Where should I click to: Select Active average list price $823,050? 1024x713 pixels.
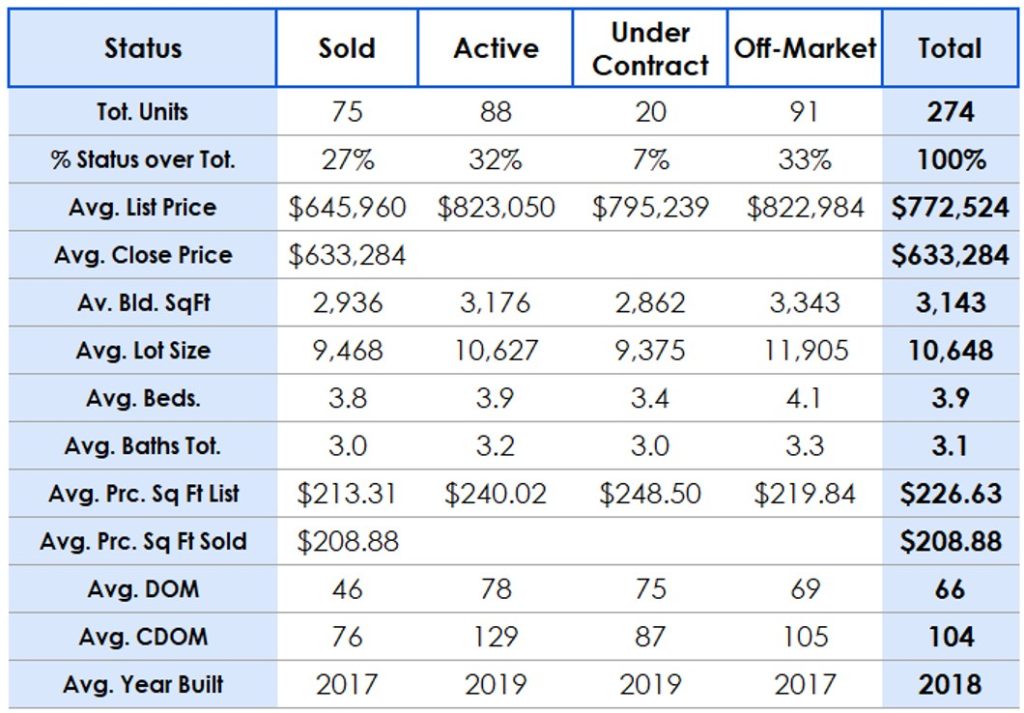[x=496, y=208]
